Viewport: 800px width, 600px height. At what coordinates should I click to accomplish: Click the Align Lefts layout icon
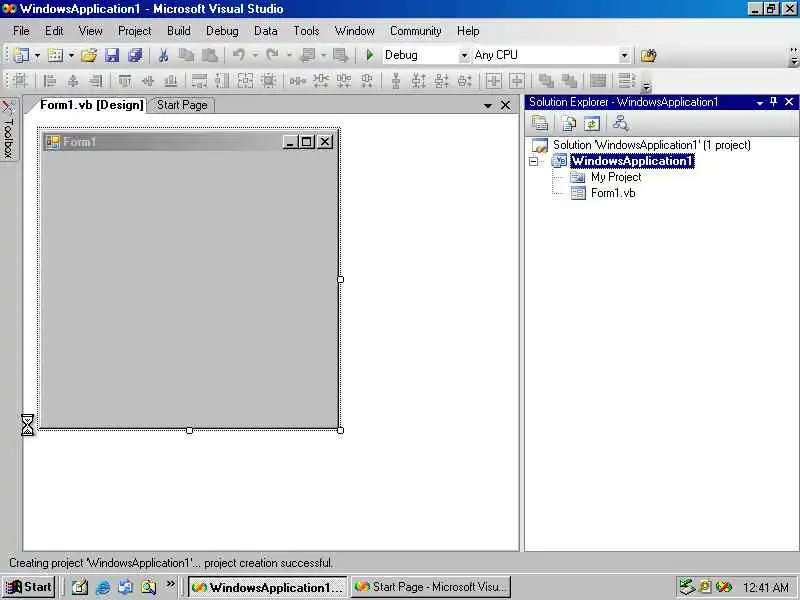point(50,81)
